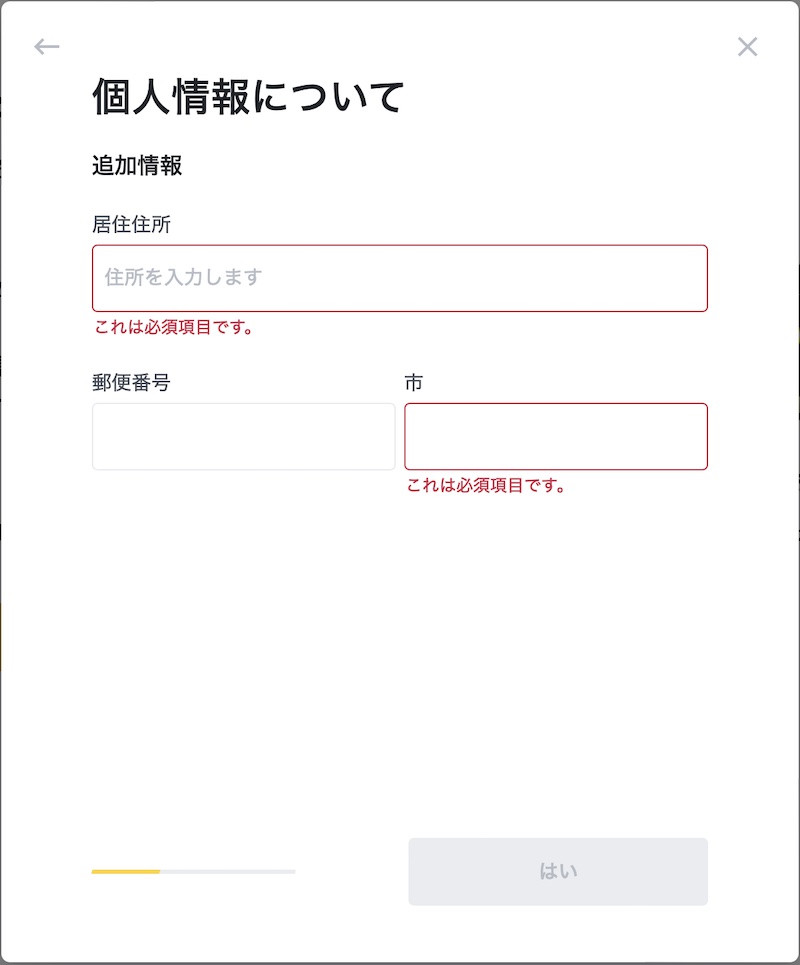The width and height of the screenshot is (800, 965).
Task: Click the 住所を入力します placeholder text
Action: 183,277
